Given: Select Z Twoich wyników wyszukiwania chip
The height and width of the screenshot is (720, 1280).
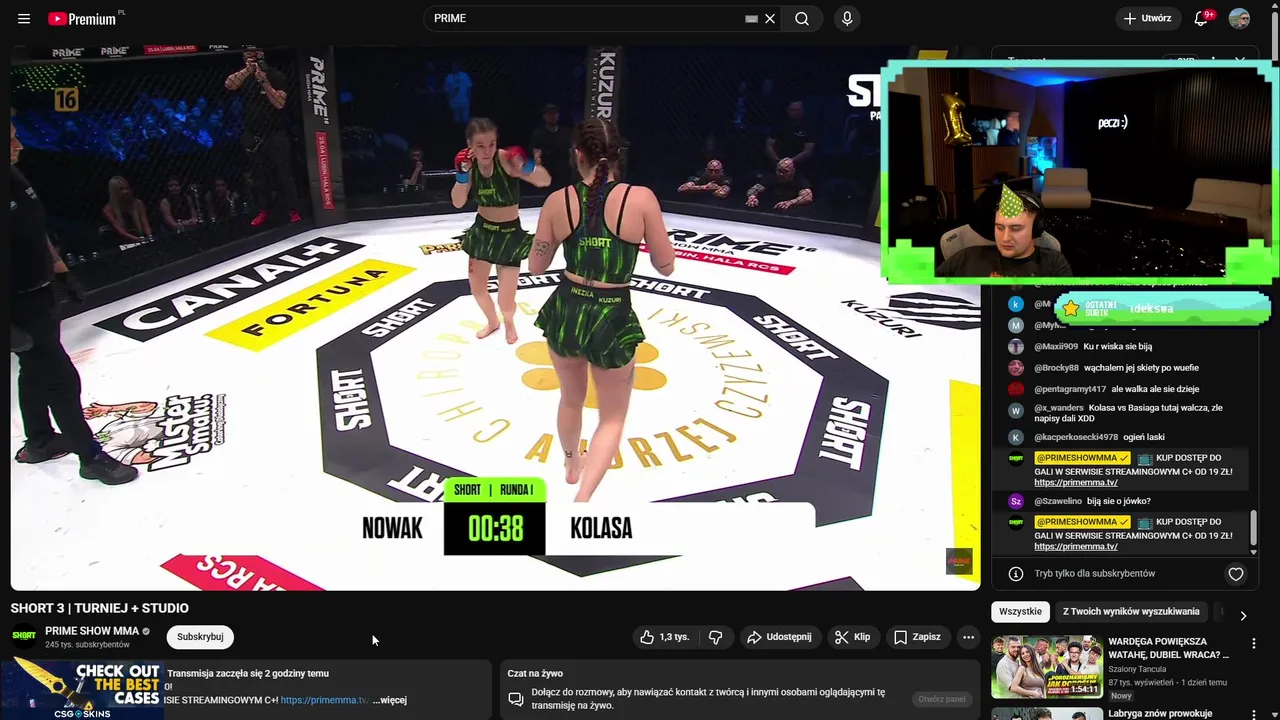Looking at the screenshot, I should 1130,611.
